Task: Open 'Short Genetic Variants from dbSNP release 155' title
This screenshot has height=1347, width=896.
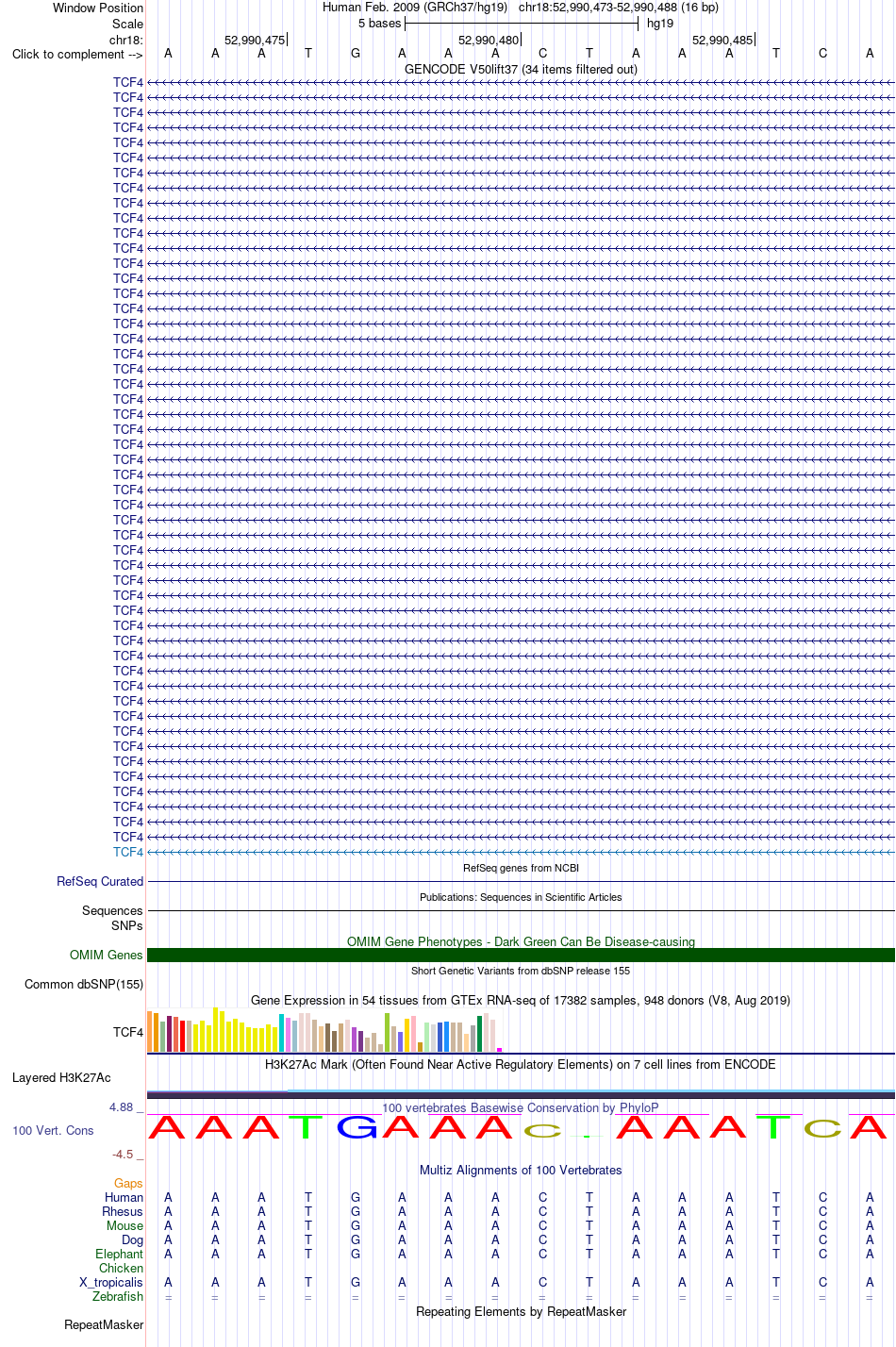Action: point(521,971)
